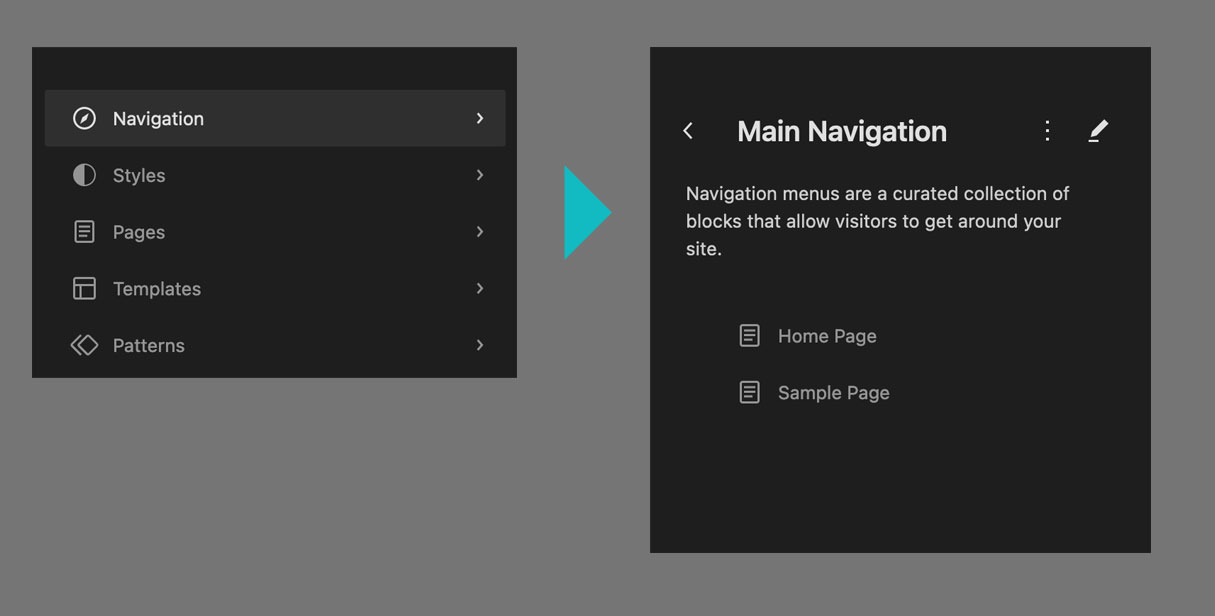Open the Patterns list via its chevron
Image resolution: width=1215 pixels, height=616 pixels.
pyautogui.click(x=480, y=345)
